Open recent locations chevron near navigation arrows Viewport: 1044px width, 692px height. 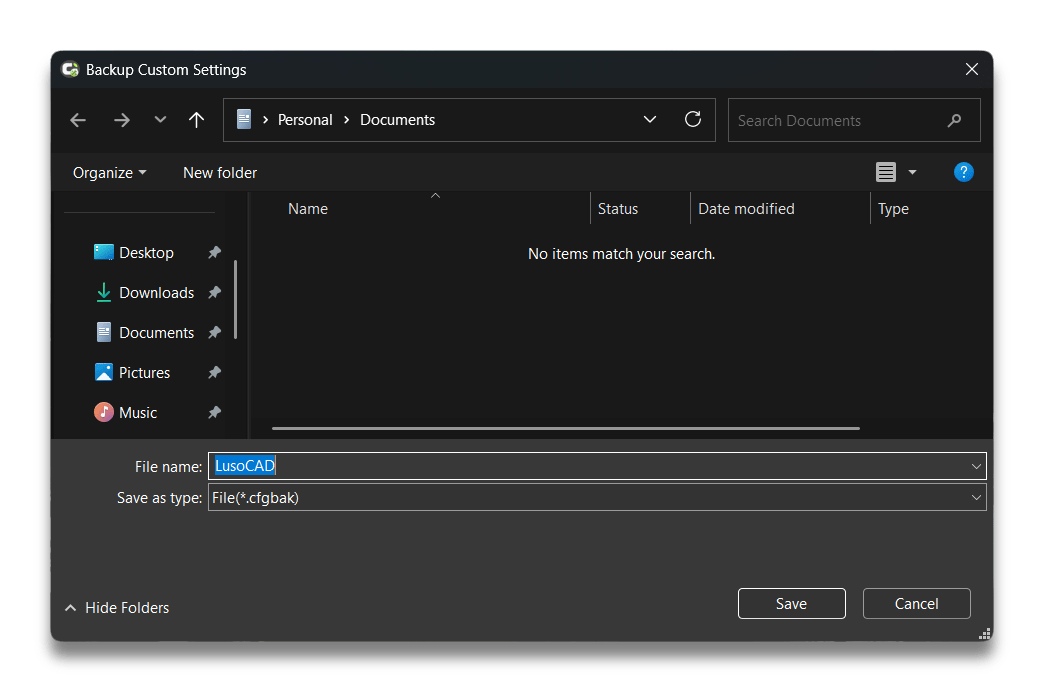(160, 120)
